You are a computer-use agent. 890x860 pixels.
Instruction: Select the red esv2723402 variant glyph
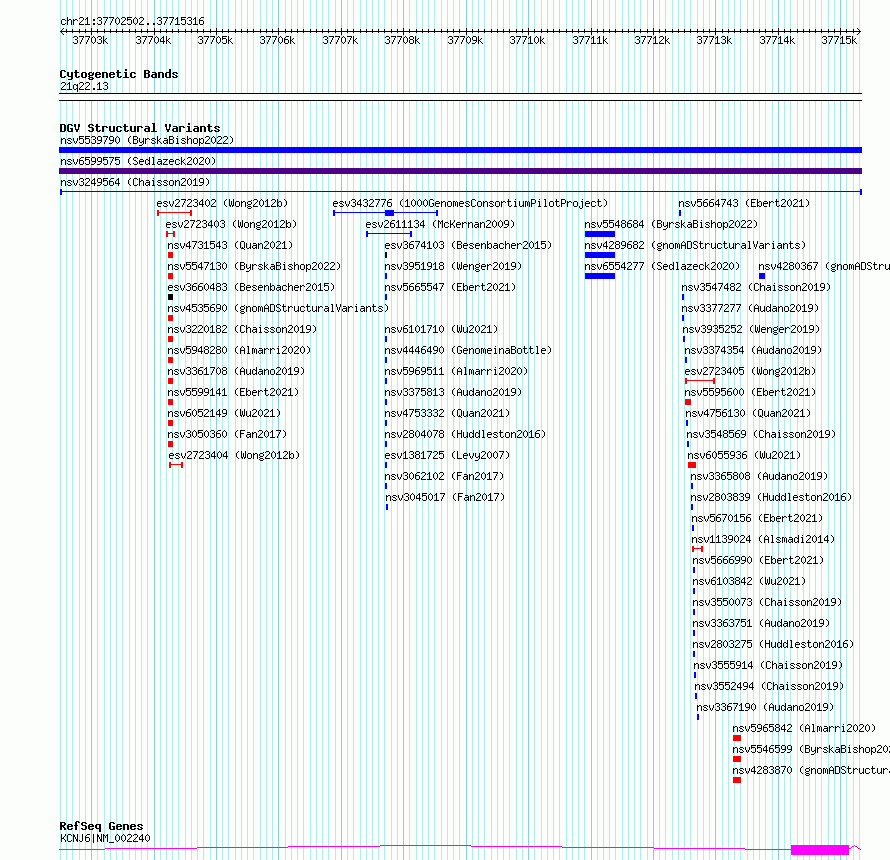(x=174, y=213)
